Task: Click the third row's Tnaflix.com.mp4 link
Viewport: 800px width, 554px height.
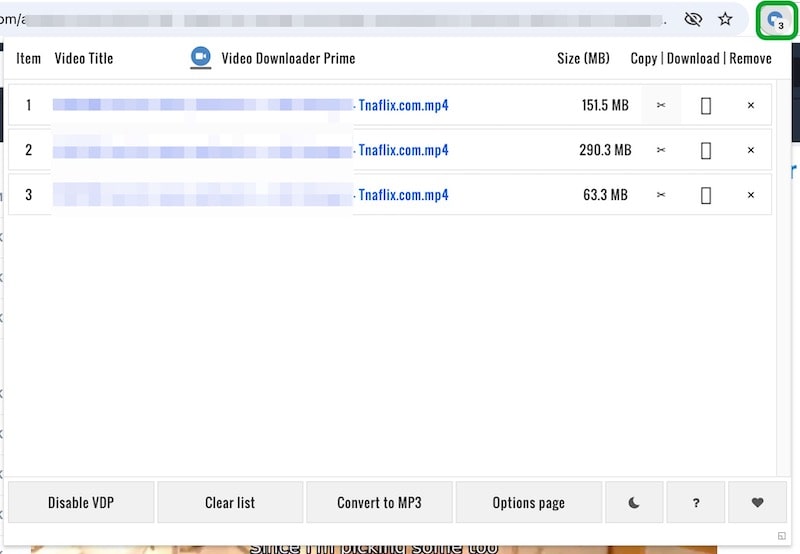Action: click(x=403, y=195)
